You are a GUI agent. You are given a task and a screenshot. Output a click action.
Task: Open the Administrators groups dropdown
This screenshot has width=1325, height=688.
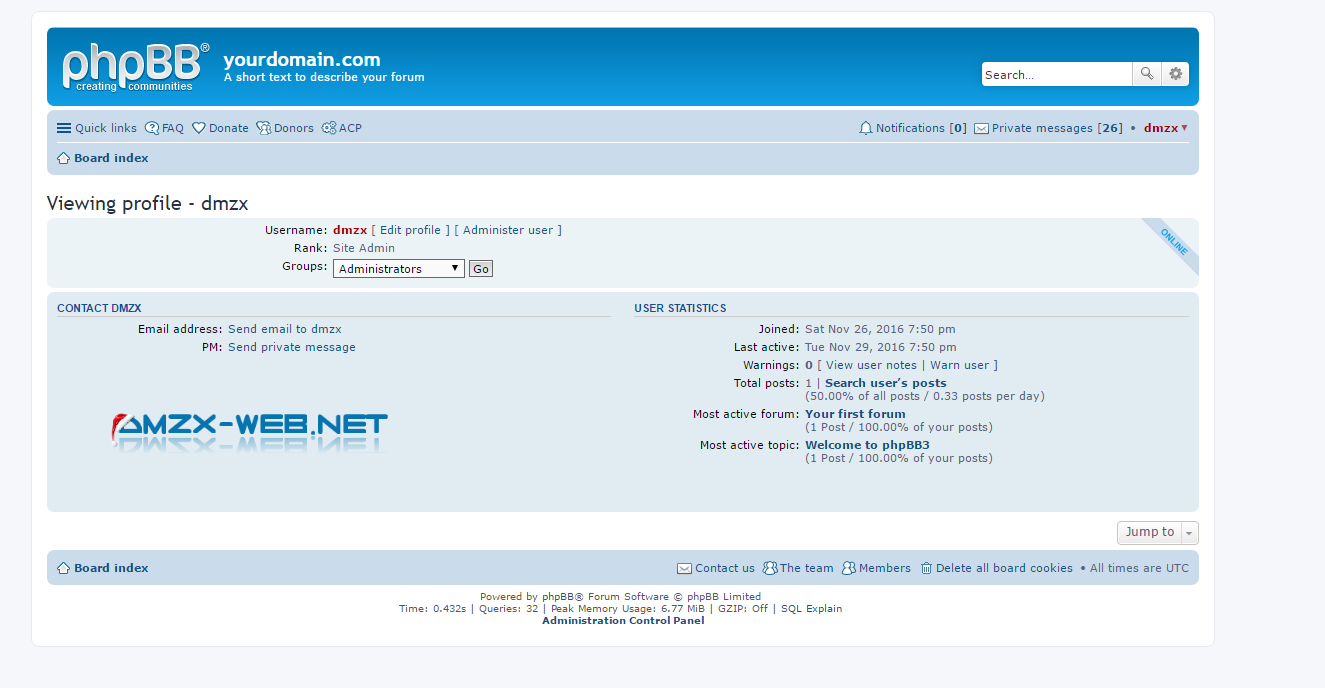[399, 268]
